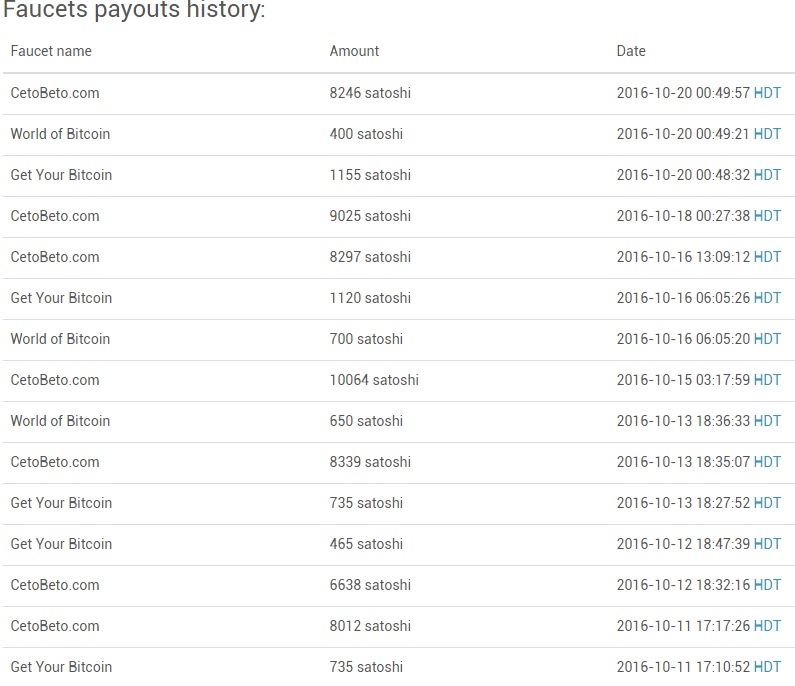The width and height of the screenshot is (795, 686).
Task: Click the HDT link for the 6638 satoshi payout
Action: click(767, 585)
